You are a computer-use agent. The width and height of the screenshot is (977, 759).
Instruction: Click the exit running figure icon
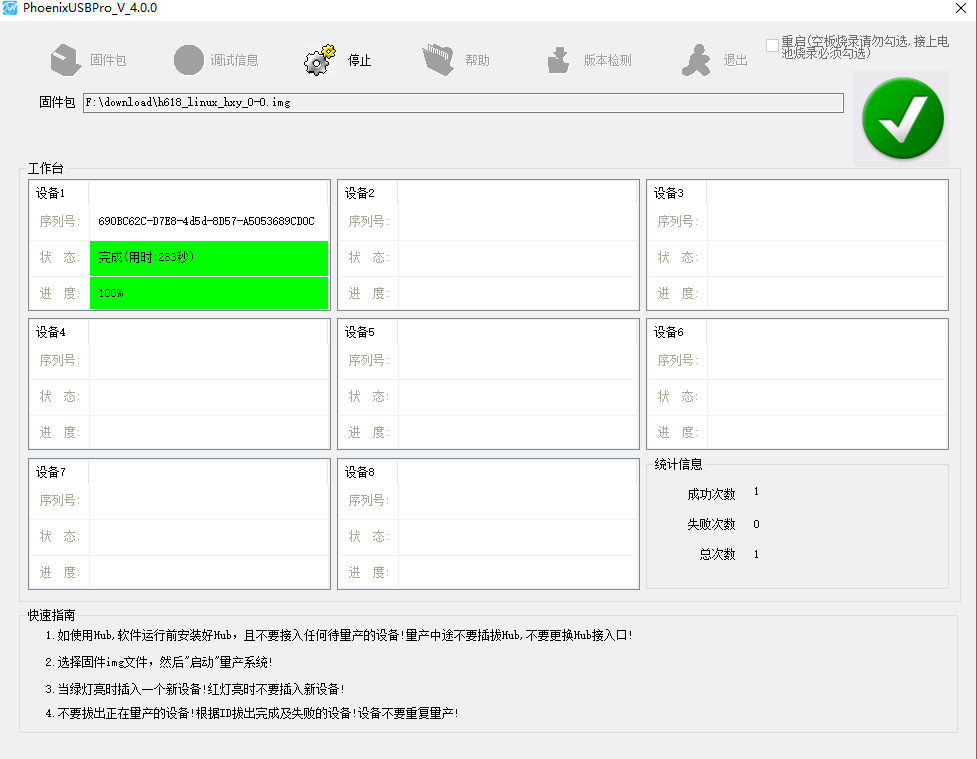coord(696,60)
